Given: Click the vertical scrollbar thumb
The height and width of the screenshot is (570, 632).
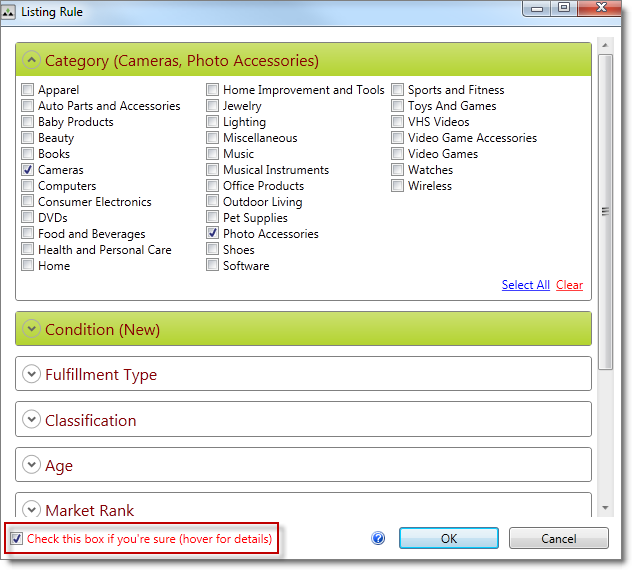Looking at the screenshot, I should coord(604,210).
